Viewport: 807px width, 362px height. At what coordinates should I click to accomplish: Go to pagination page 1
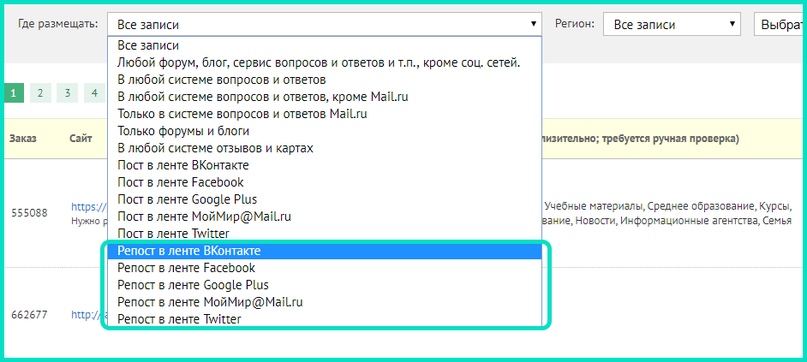tap(13, 93)
